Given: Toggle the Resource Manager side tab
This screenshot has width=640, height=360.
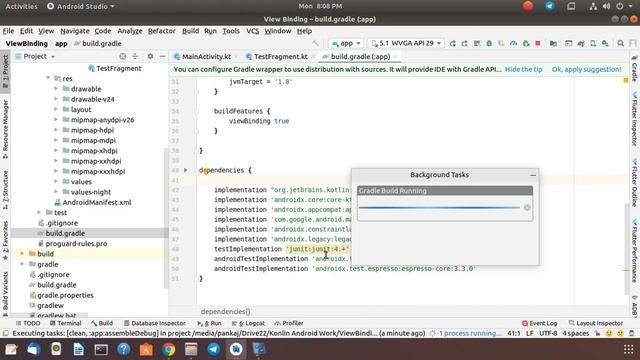Looking at the screenshot, I should (5, 129).
